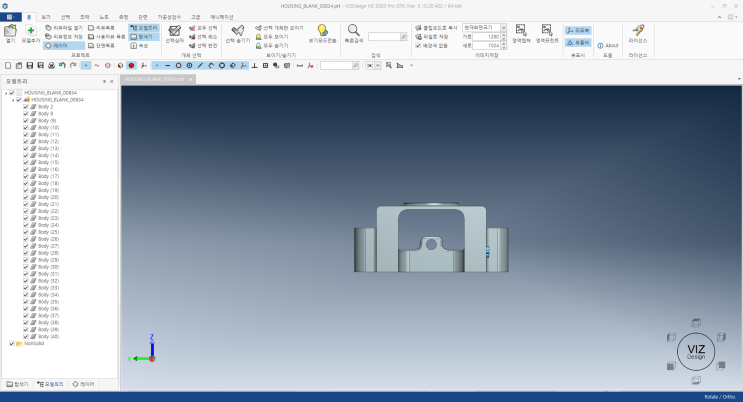Viewport: 743px width, 402px height.
Task: Click the ribbon search input field
Action: pyautogui.click(x=384, y=37)
